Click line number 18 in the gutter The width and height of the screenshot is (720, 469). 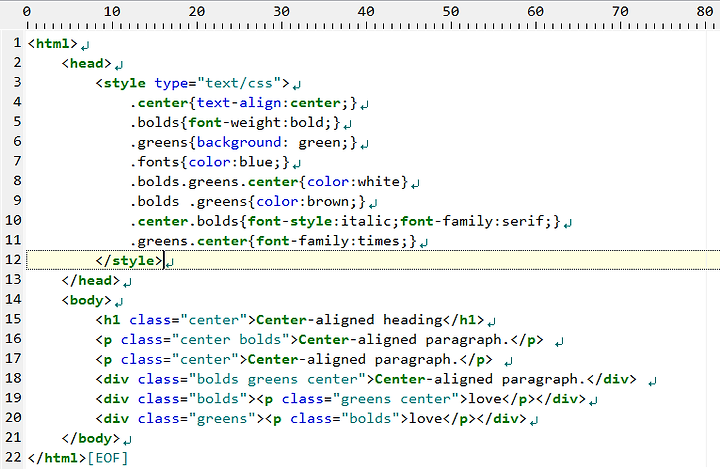13,378
